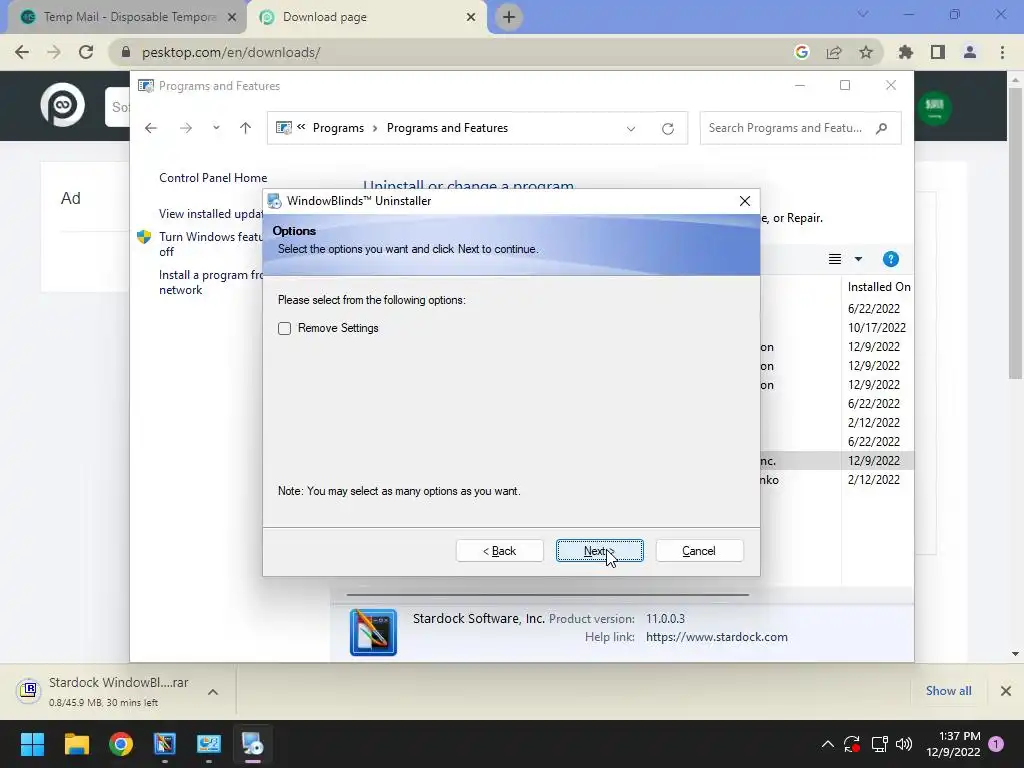Click Programs and Features breadcrumb
This screenshot has height=768, width=1024.
click(447, 128)
